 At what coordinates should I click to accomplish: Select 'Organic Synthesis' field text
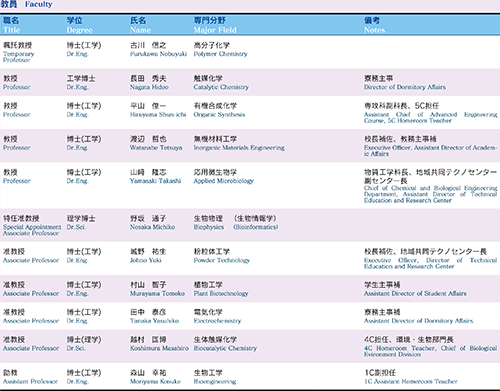(219, 114)
